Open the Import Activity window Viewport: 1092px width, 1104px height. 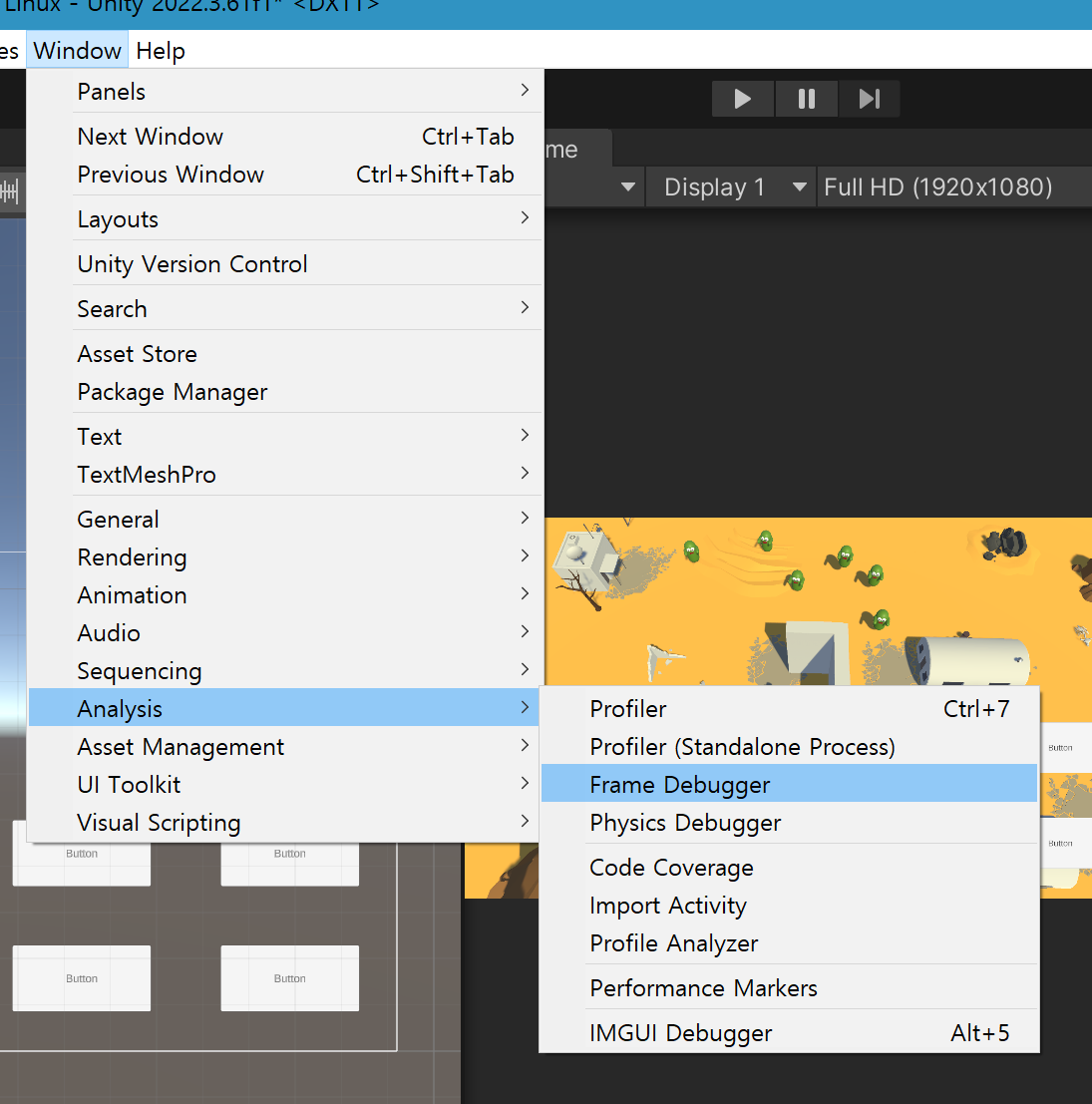pos(789,906)
